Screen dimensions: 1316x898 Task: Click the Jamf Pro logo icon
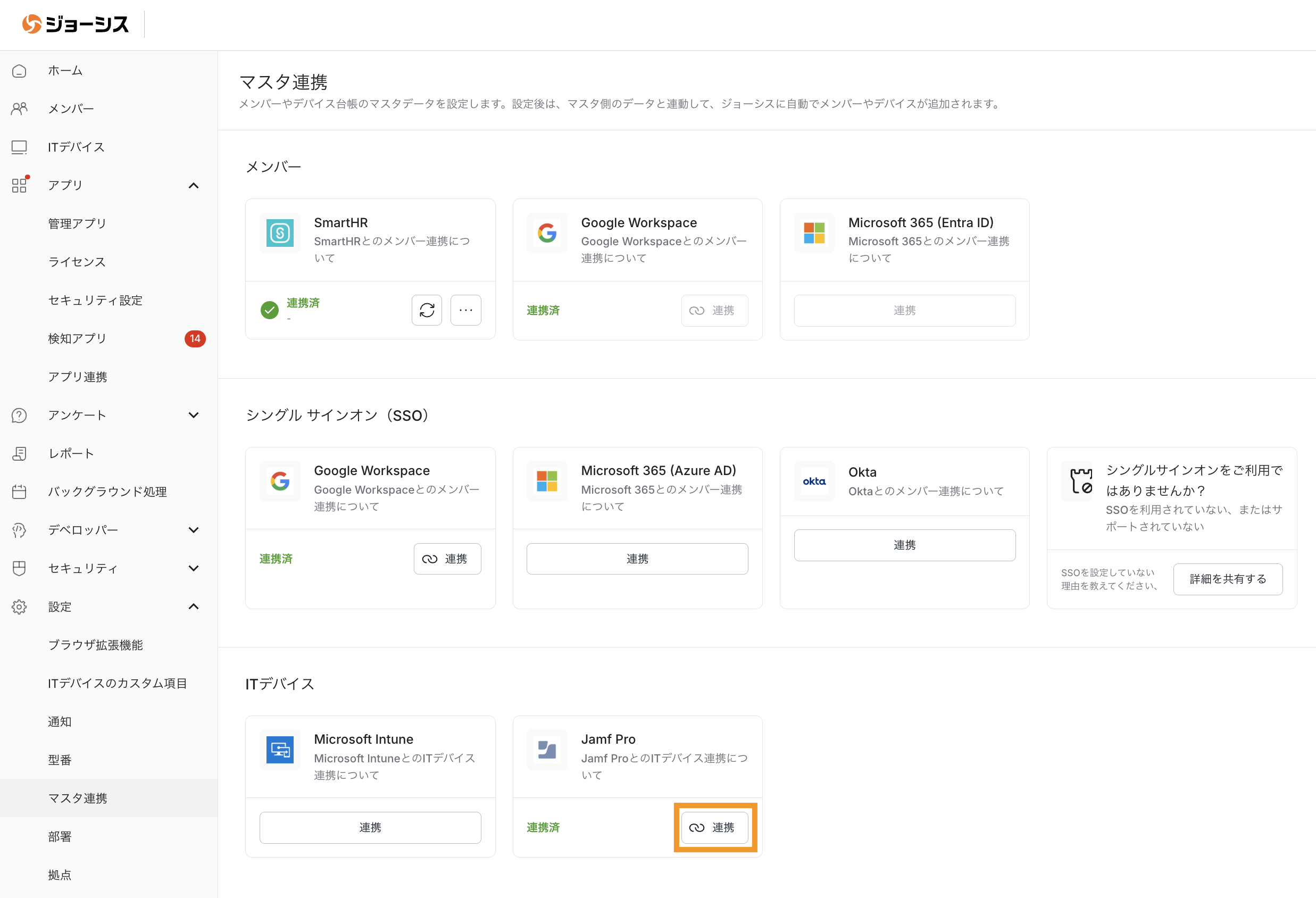546,750
